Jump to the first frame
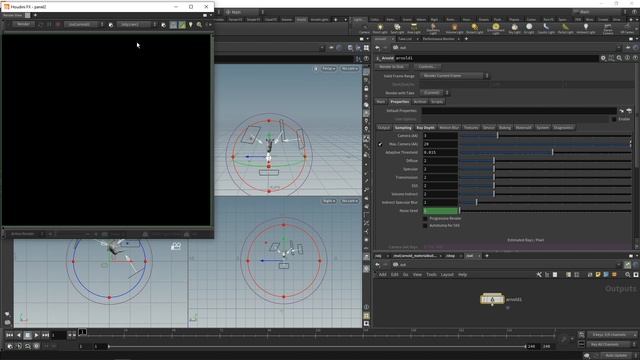The height and width of the screenshot is (360, 640). [9, 335]
